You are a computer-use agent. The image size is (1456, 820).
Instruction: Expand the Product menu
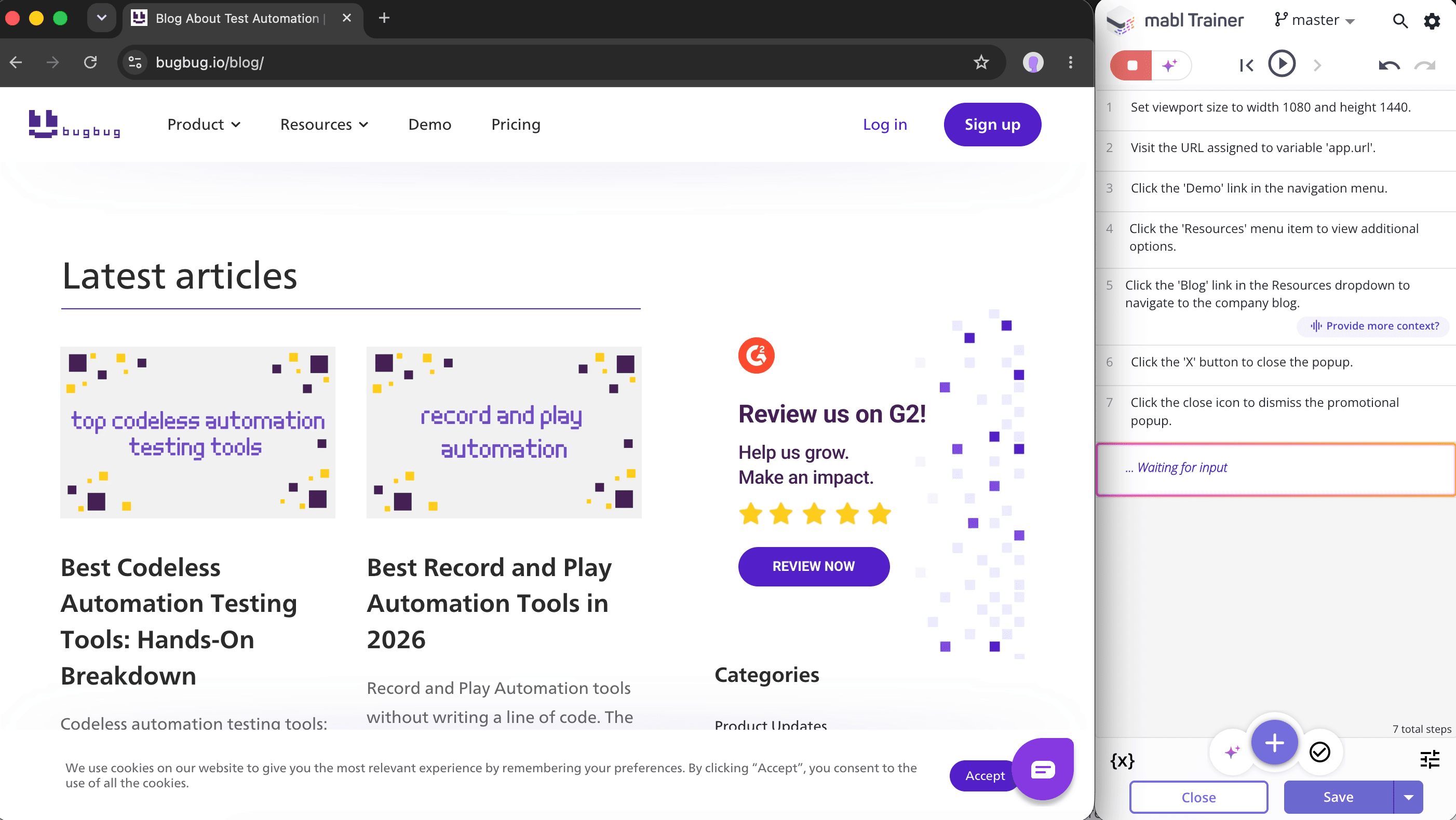tap(204, 124)
